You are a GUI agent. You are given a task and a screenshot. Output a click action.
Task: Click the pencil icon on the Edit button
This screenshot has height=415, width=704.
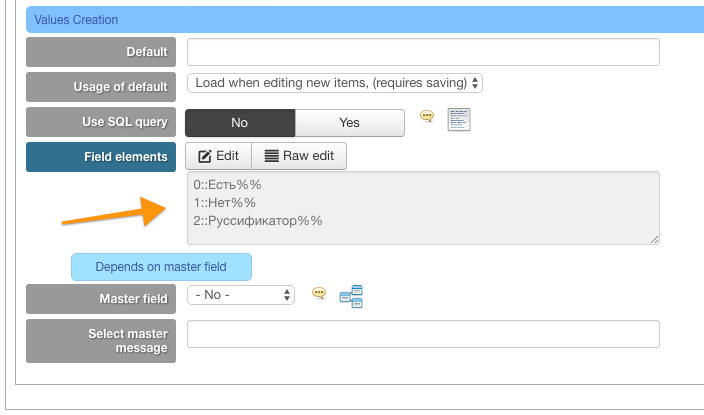point(205,156)
